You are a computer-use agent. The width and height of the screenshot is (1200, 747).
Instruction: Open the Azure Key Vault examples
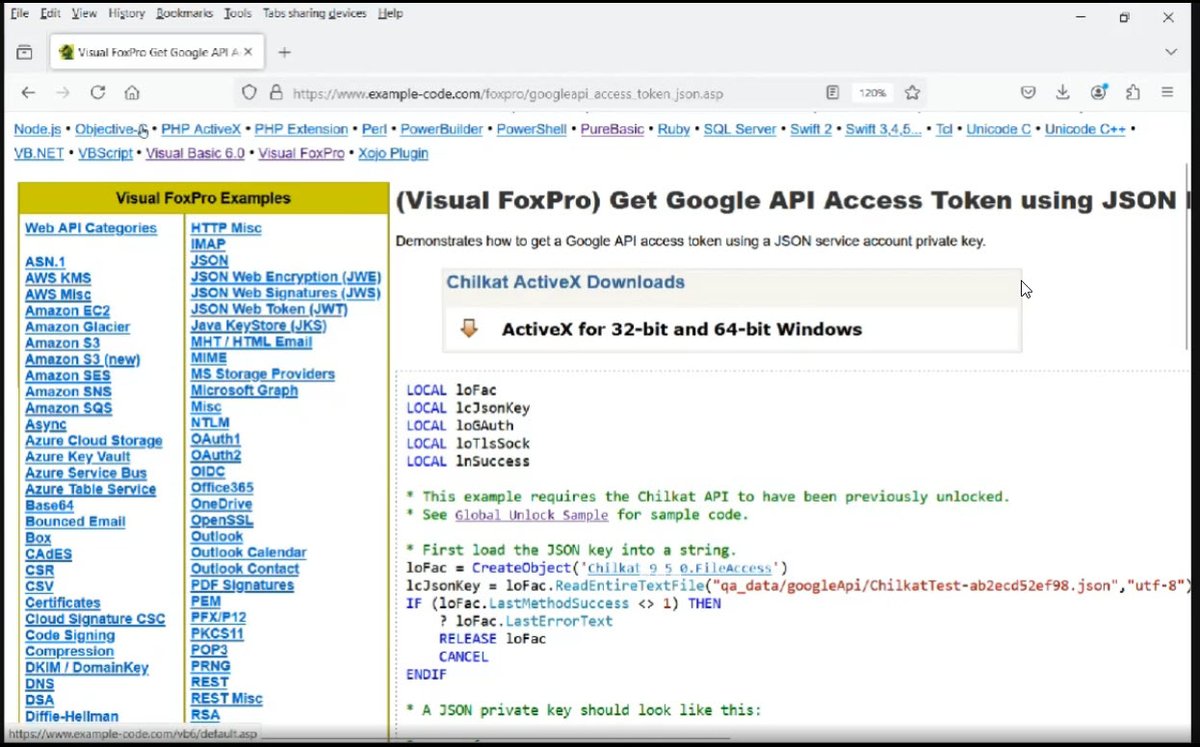coord(78,456)
